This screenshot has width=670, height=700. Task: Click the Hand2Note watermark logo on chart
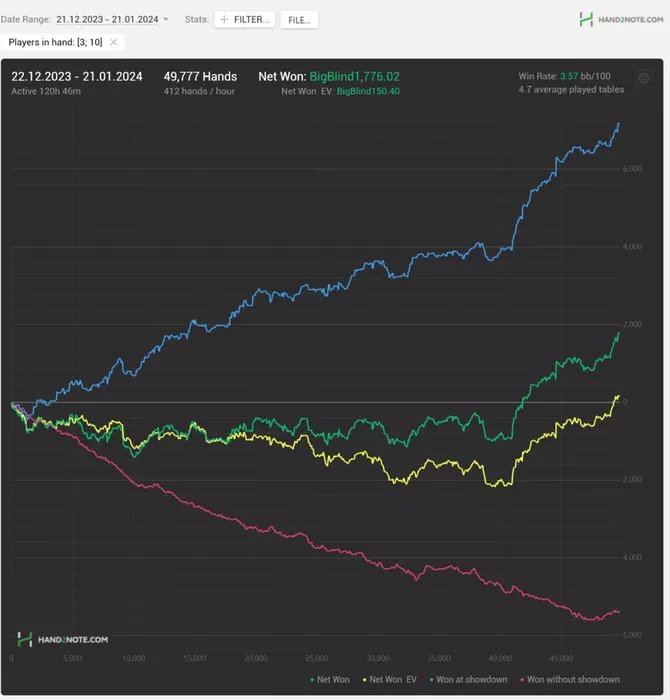tap(62, 639)
